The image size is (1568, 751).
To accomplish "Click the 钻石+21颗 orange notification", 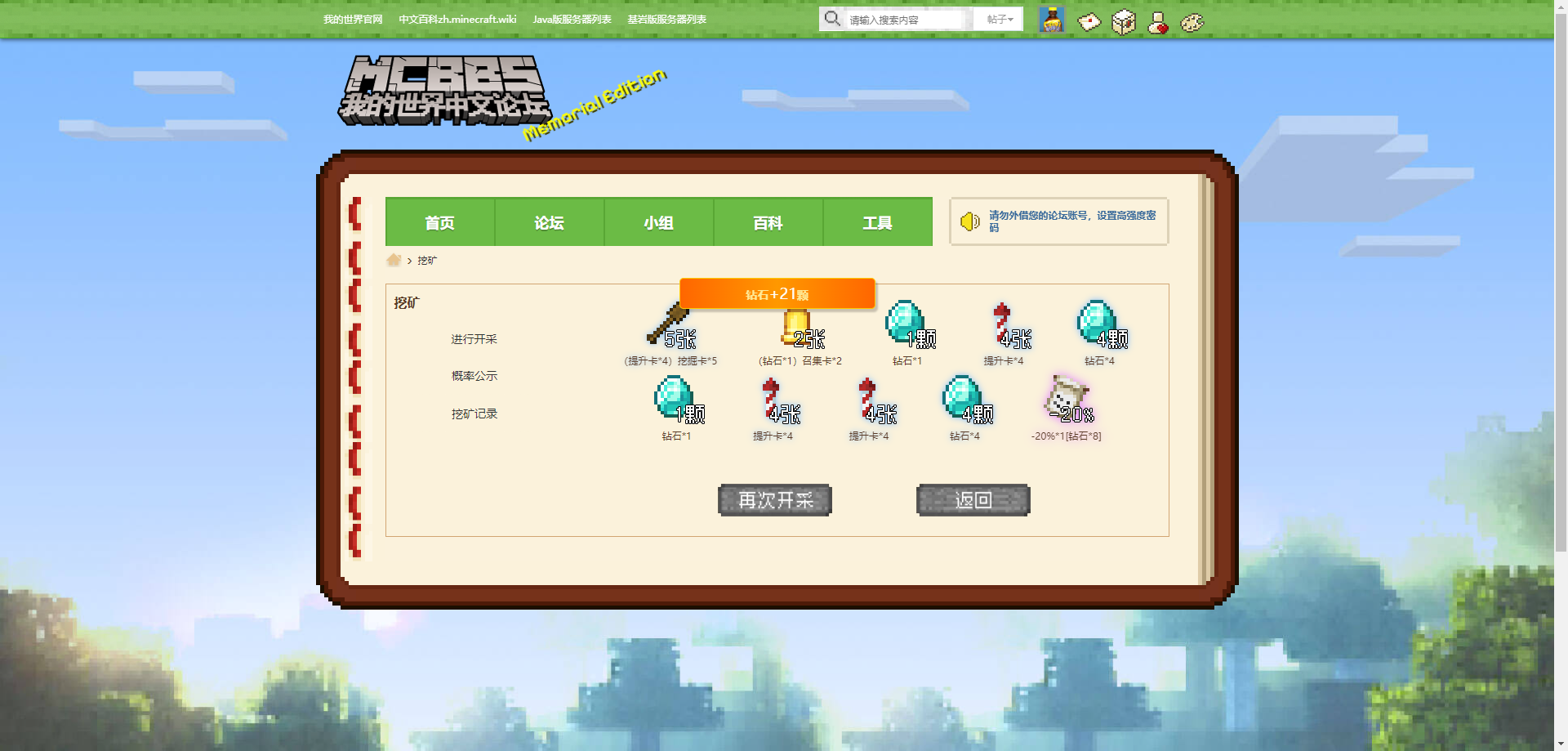I will point(777,293).
